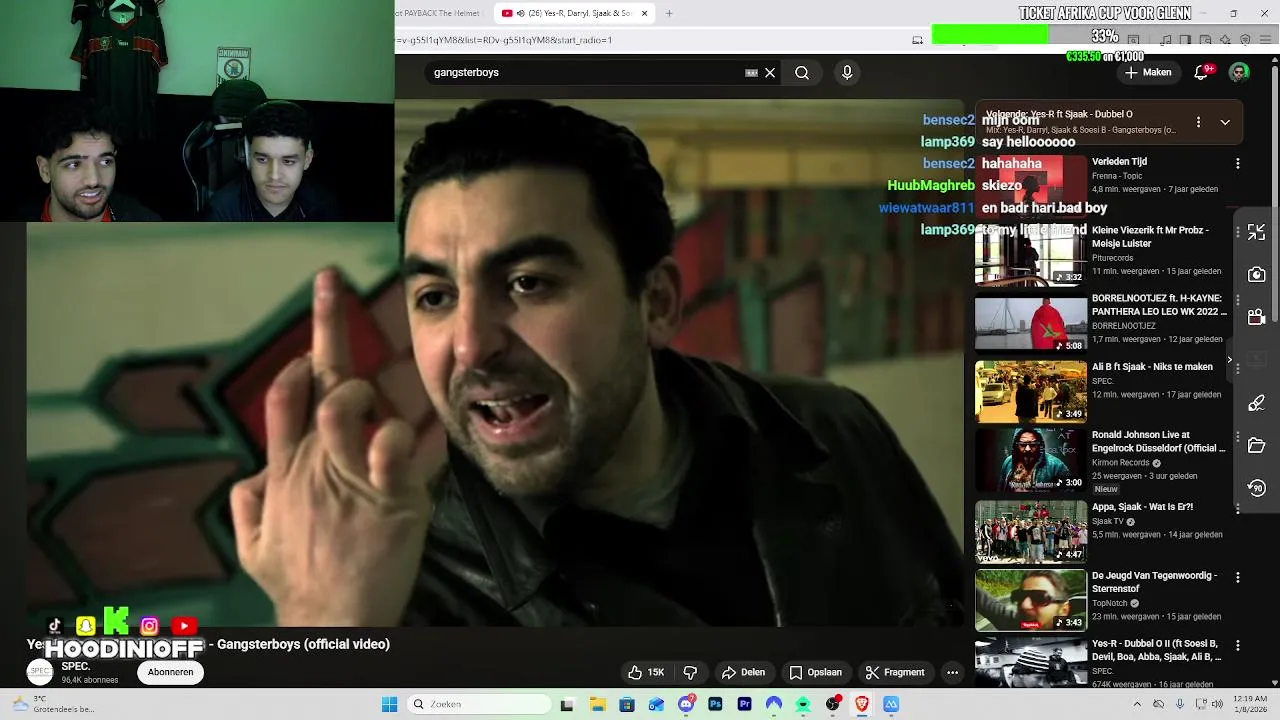The image size is (1280, 720).
Task: Open Snapchat icon on stream overlay
Action: [x=86, y=626]
